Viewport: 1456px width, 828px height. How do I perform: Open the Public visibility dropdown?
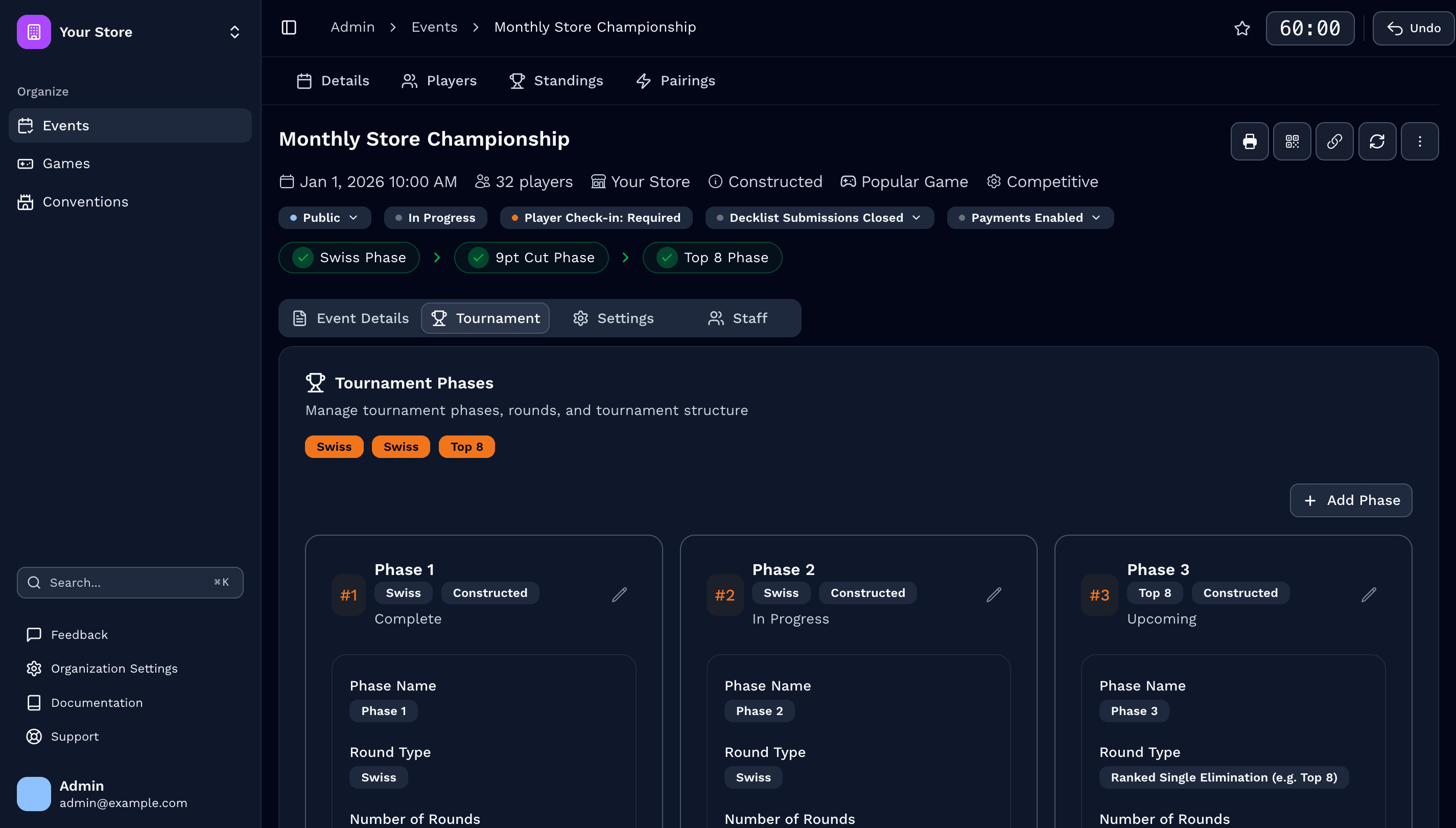coord(324,217)
